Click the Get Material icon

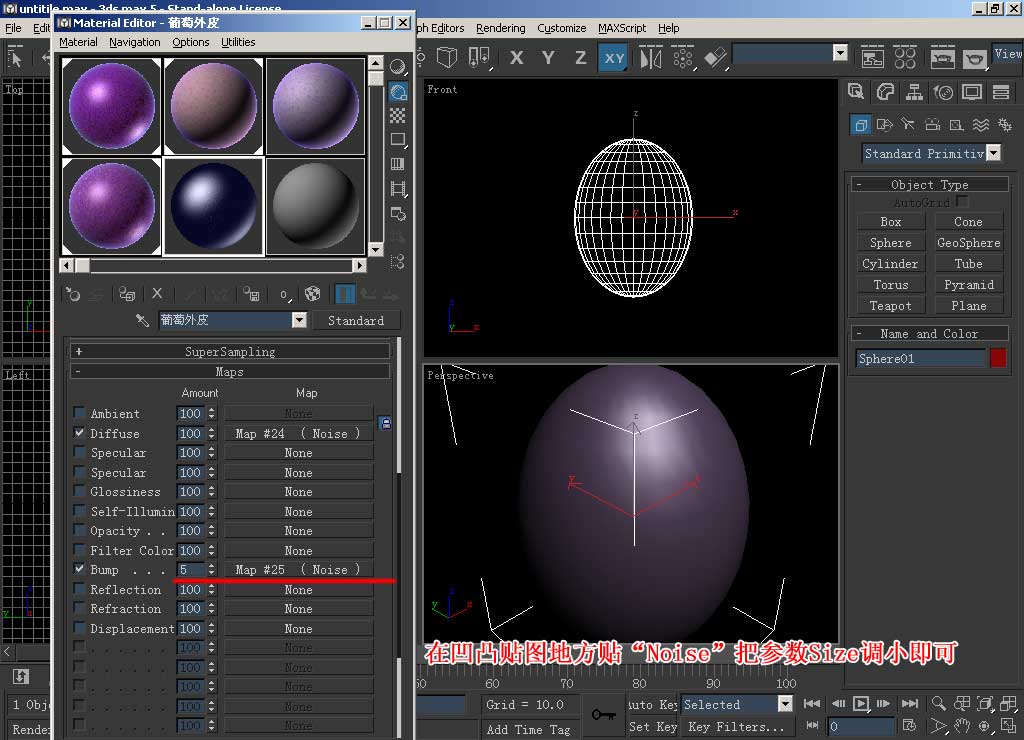click(x=72, y=294)
